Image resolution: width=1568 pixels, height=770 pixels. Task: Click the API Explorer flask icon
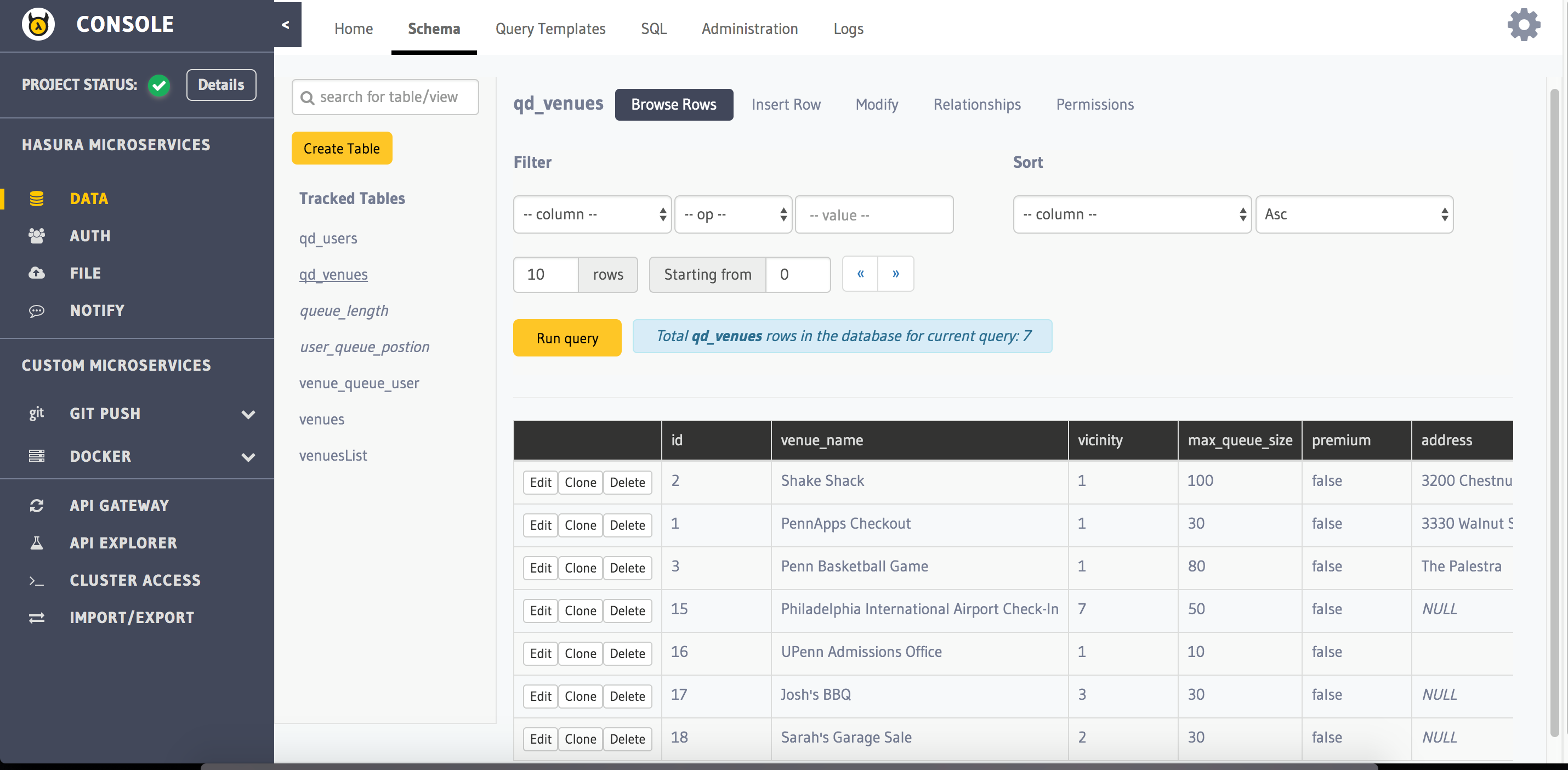click(37, 542)
